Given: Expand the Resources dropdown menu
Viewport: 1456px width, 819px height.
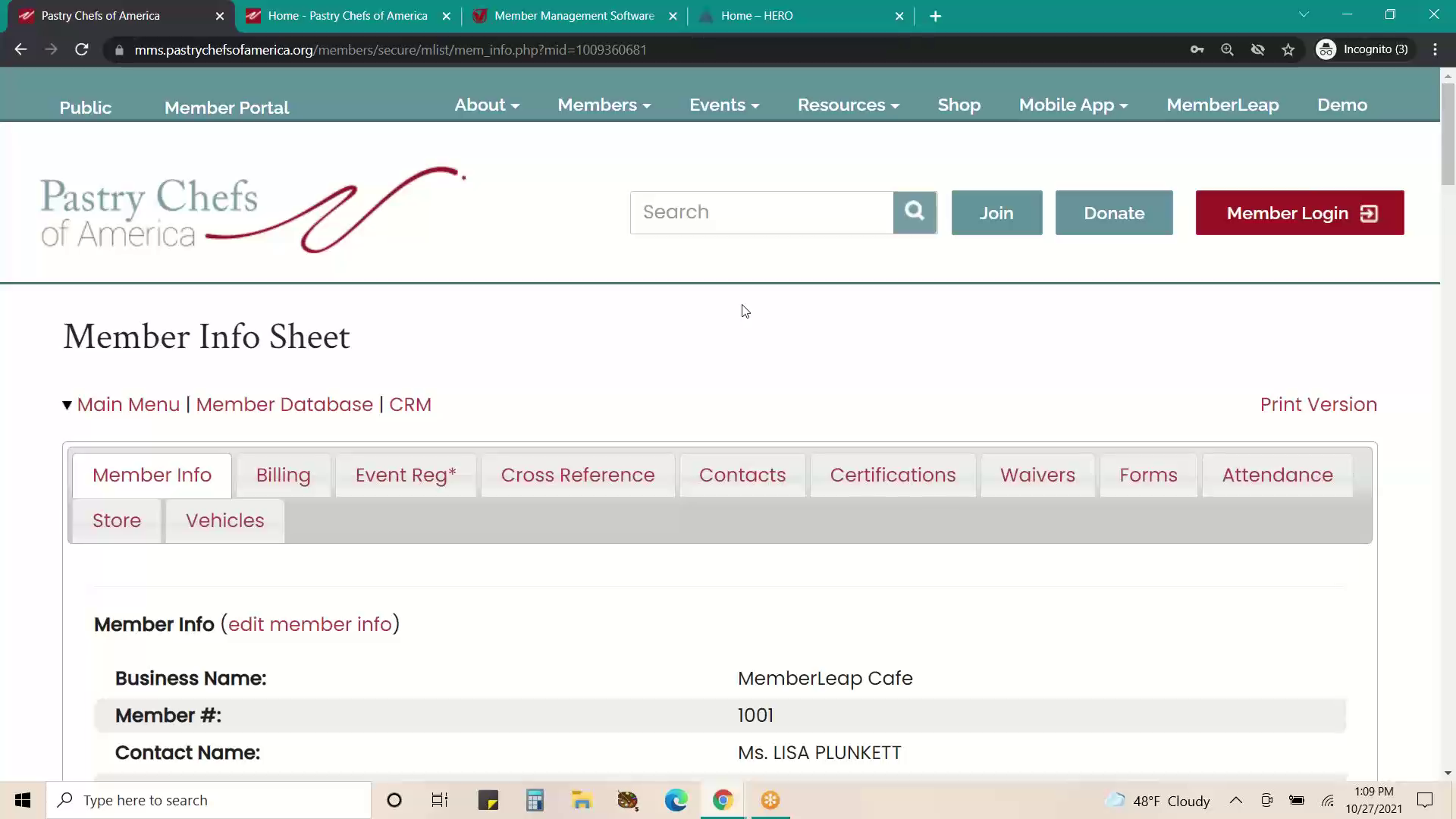Looking at the screenshot, I should 849,105.
